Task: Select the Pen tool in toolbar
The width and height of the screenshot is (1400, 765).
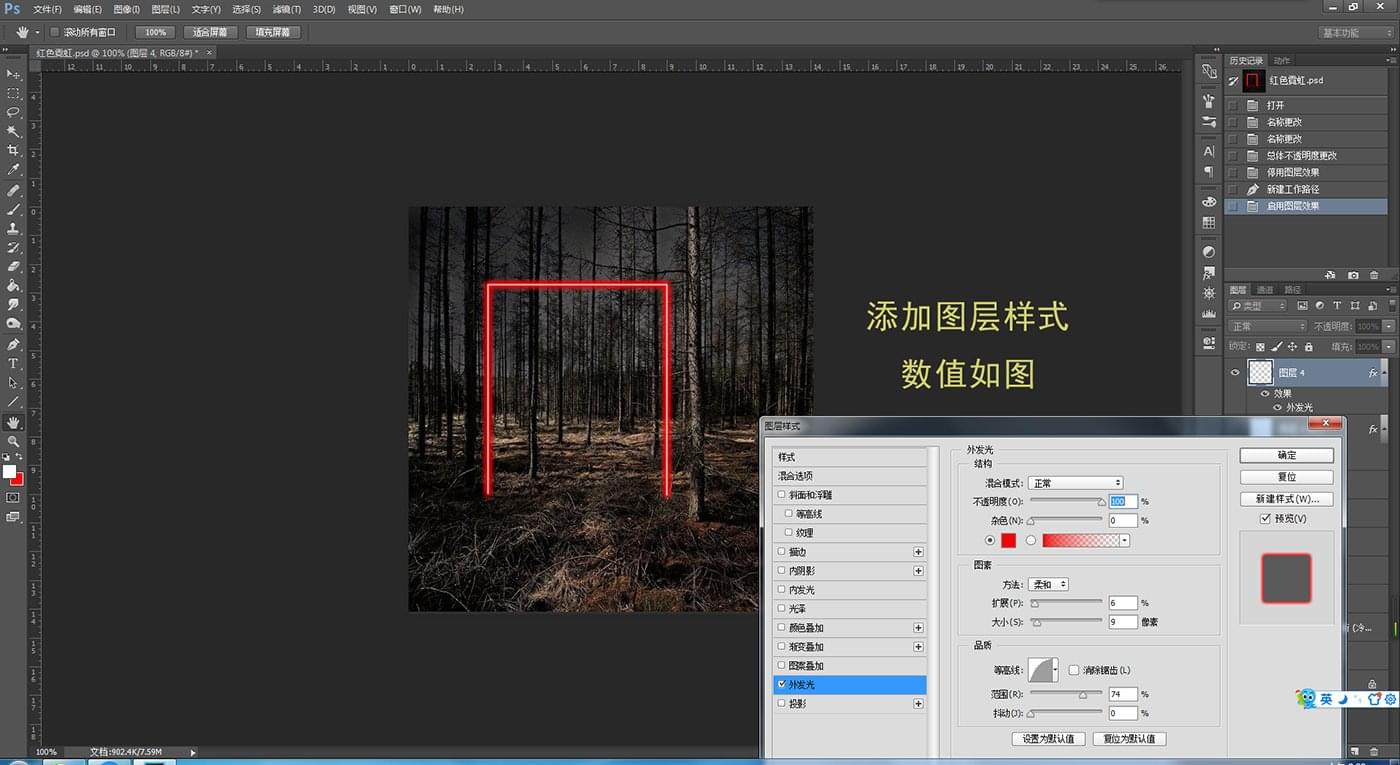Action: coord(13,344)
